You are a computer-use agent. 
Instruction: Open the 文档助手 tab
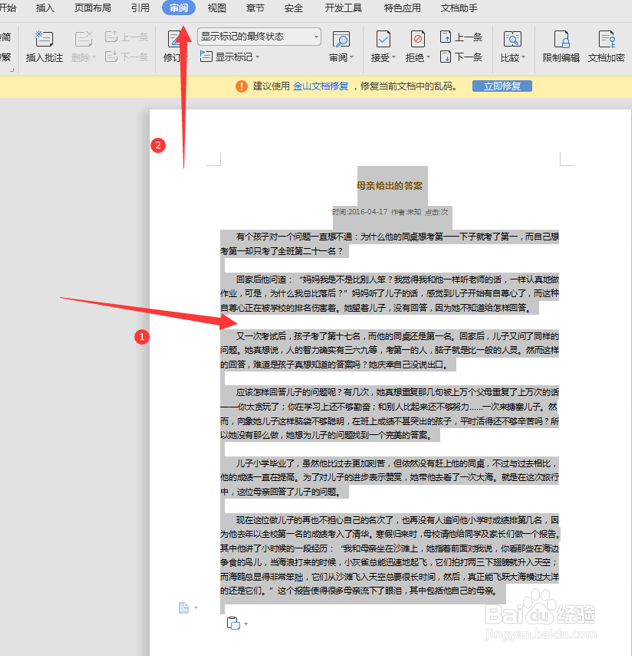(x=459, y=8)
